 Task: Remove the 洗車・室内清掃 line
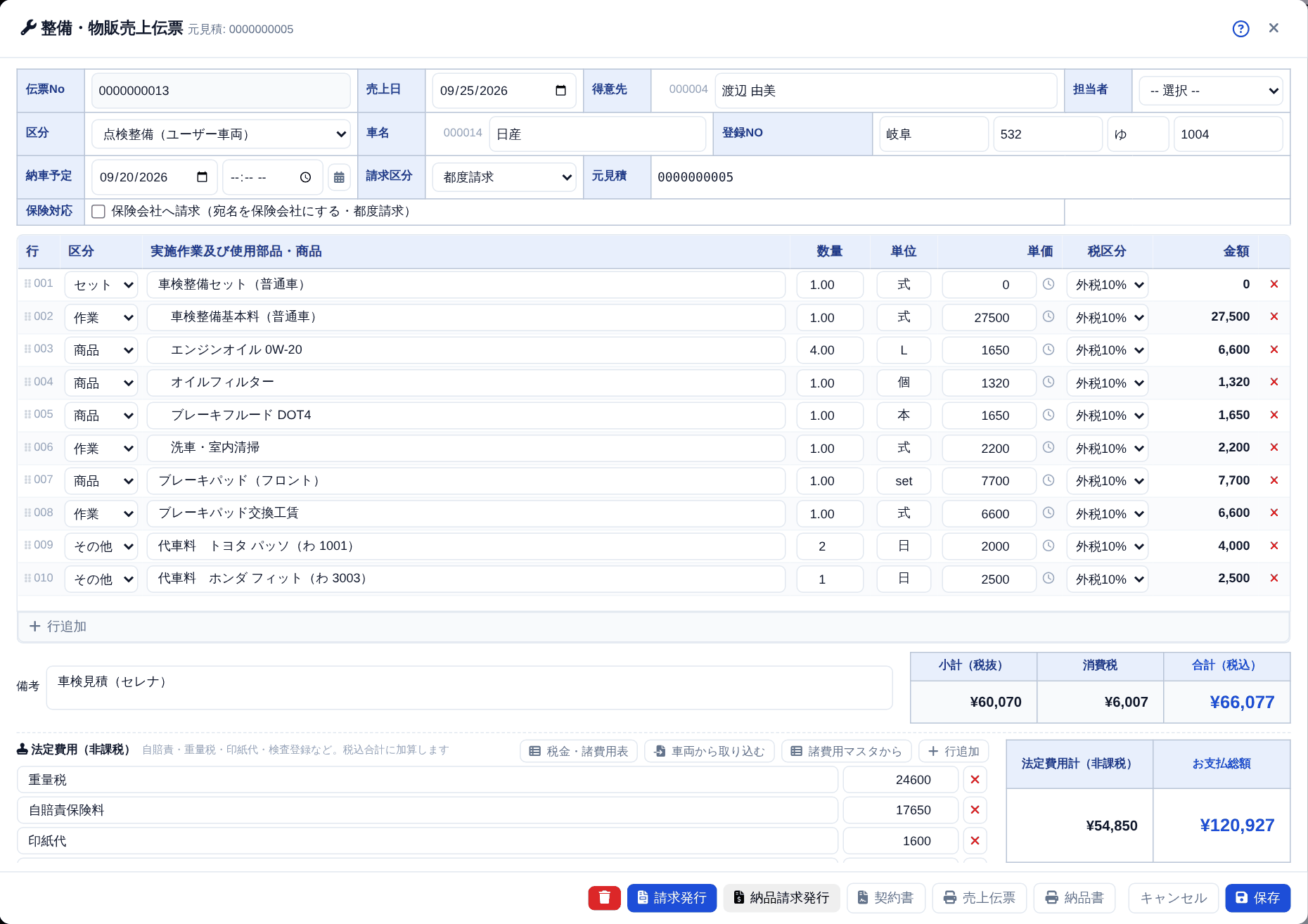pyautogui.click(x=1274, y=447)
